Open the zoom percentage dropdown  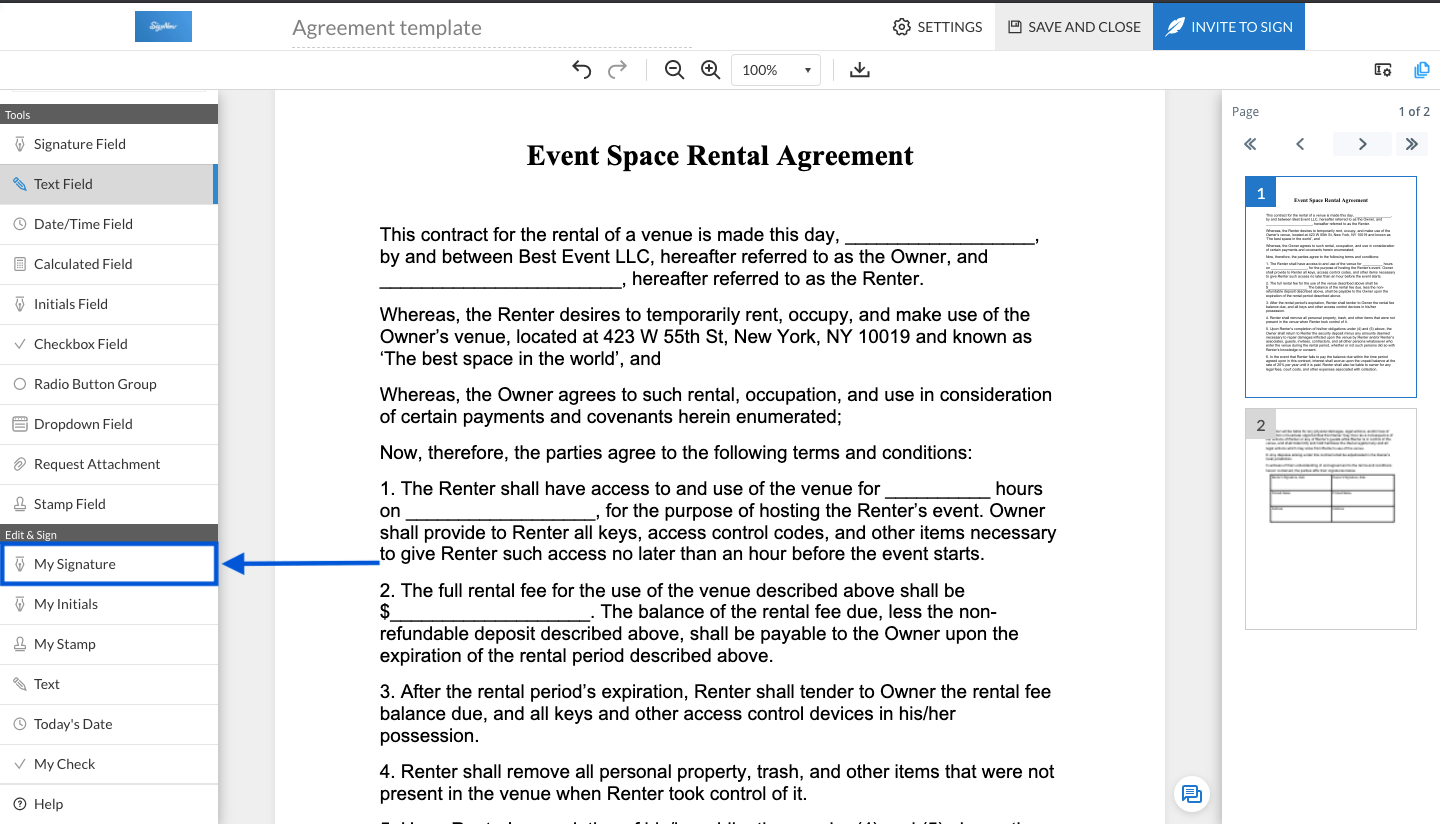pos(776,69)
